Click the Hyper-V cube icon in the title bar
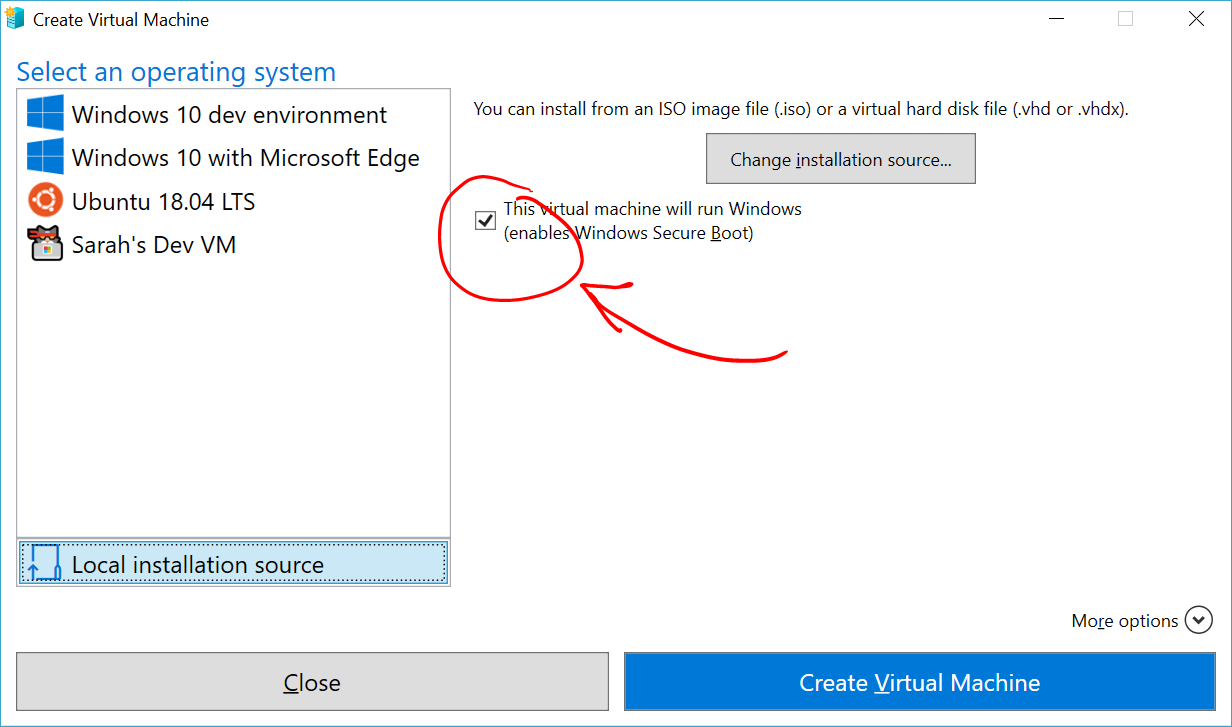1232x727 pixels. click(15, 18)
